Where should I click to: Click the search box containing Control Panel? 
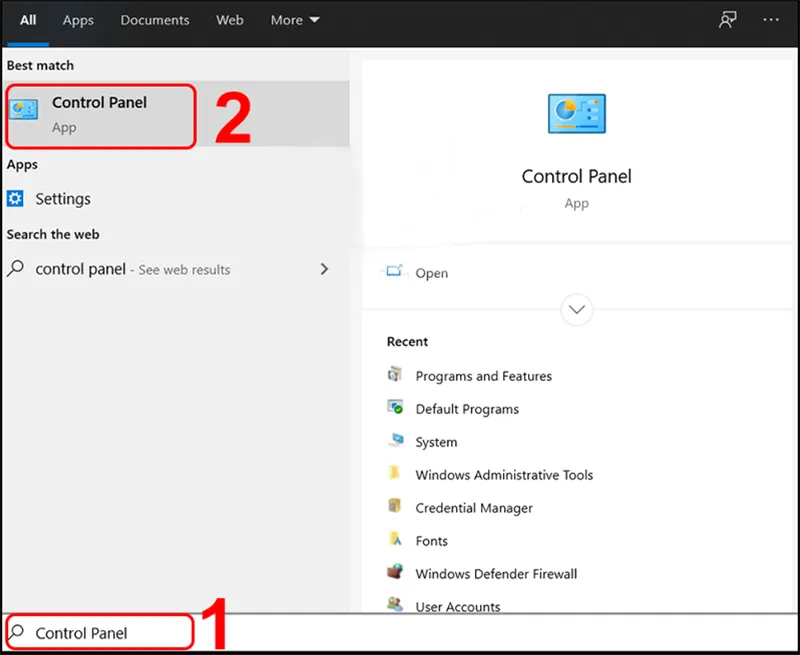click(100, 633)
